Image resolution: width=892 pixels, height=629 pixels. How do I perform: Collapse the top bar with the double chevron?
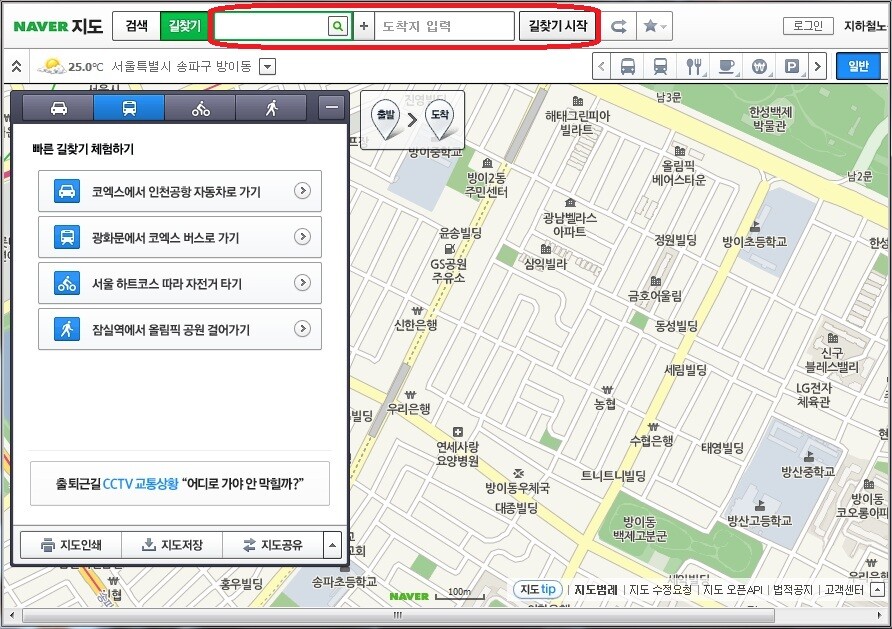pos(17,67)
